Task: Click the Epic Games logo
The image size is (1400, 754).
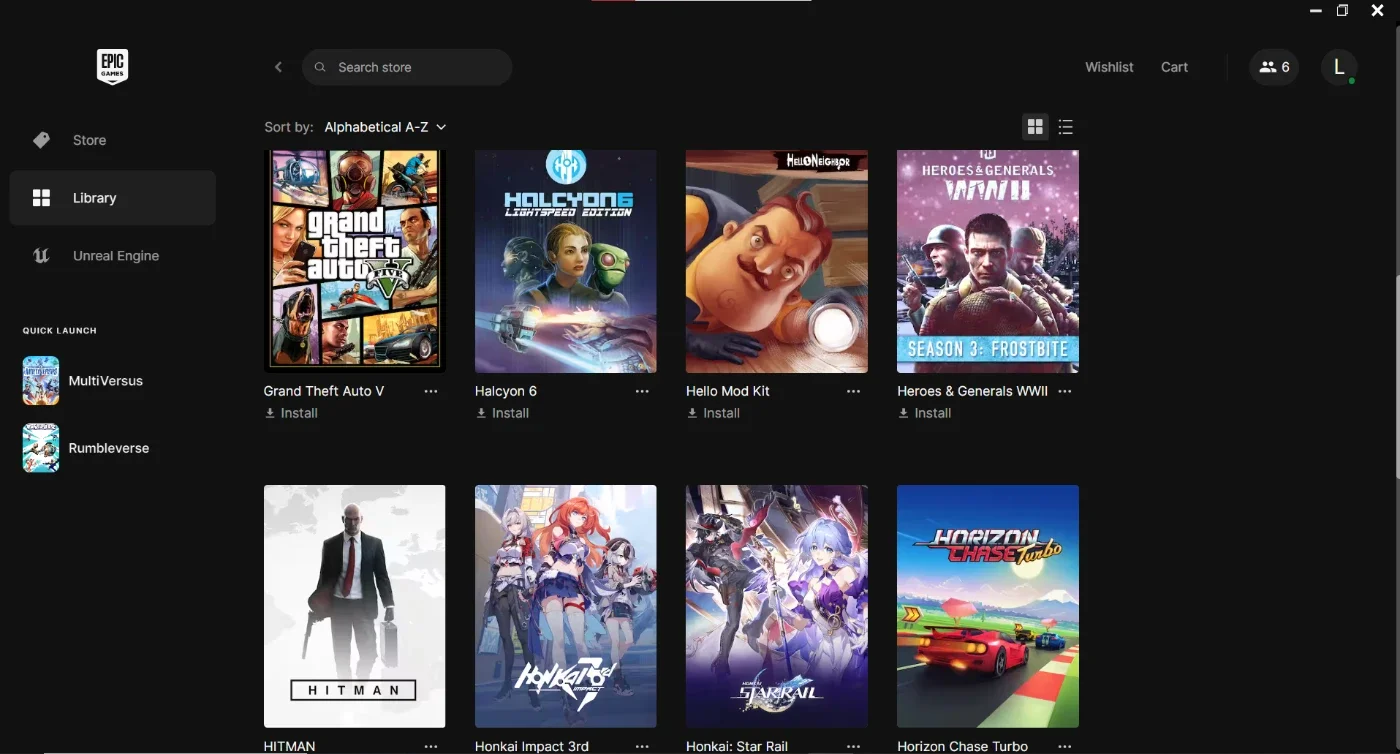Action: [x=112, y=67]
